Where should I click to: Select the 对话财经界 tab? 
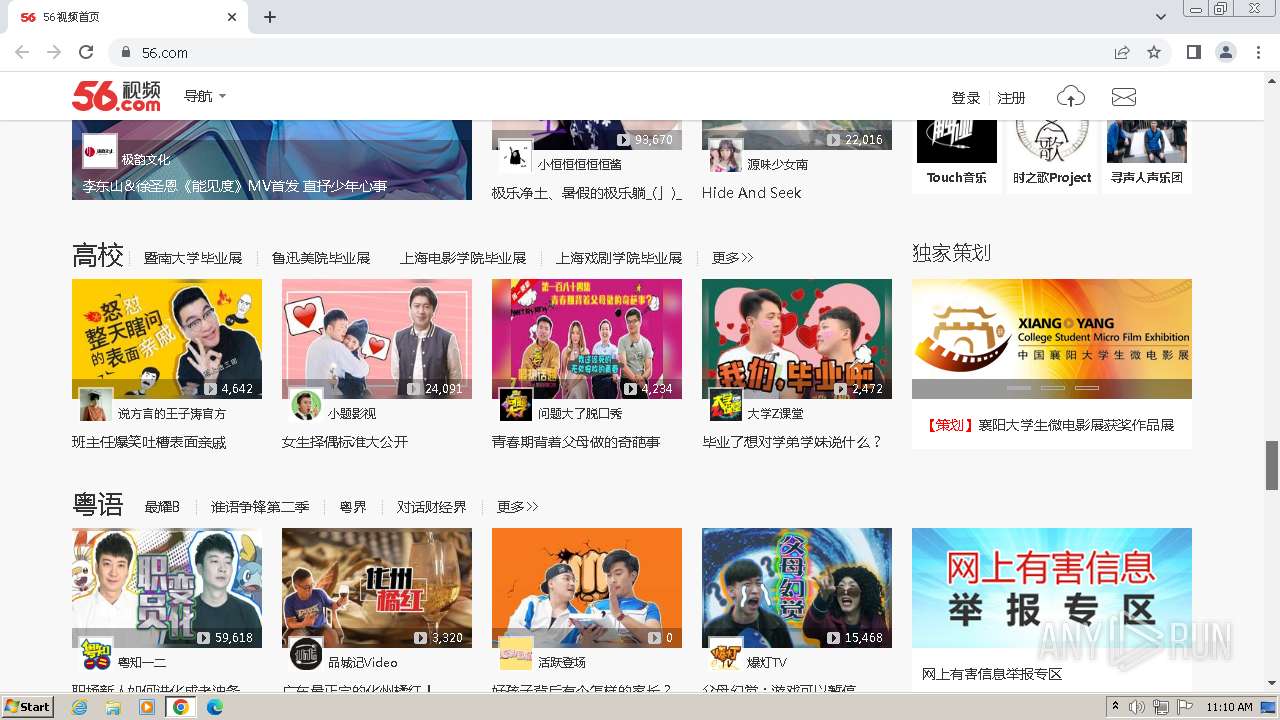432,507
